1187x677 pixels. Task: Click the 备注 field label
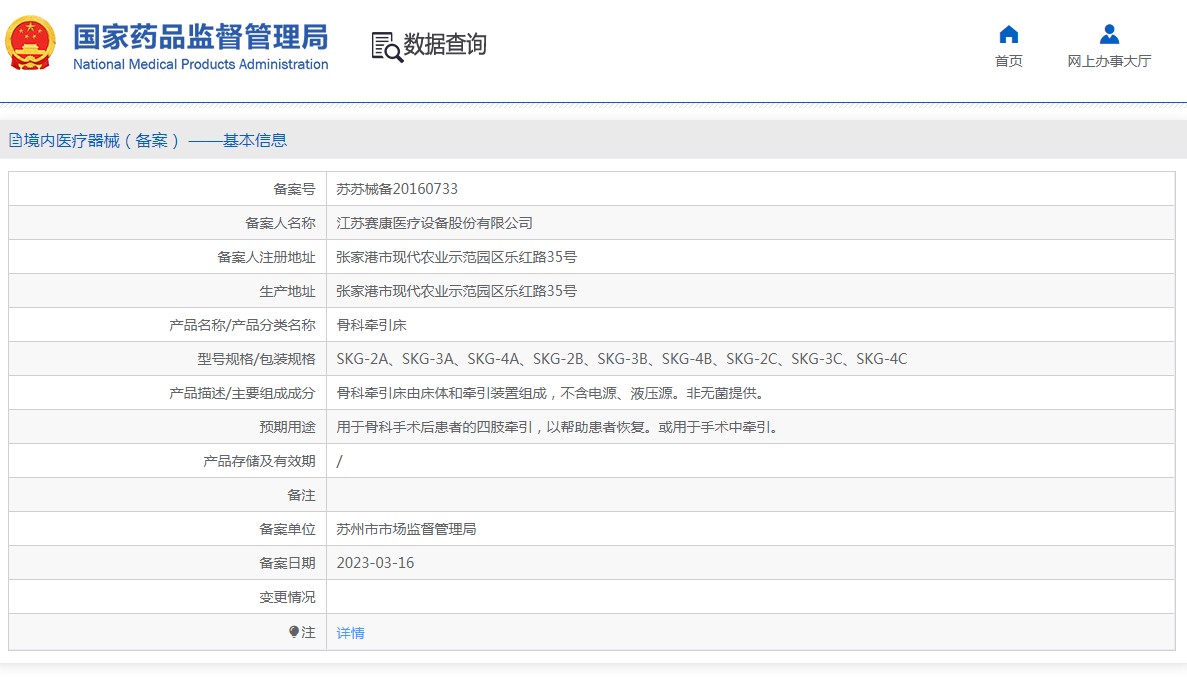coord(301,494)
